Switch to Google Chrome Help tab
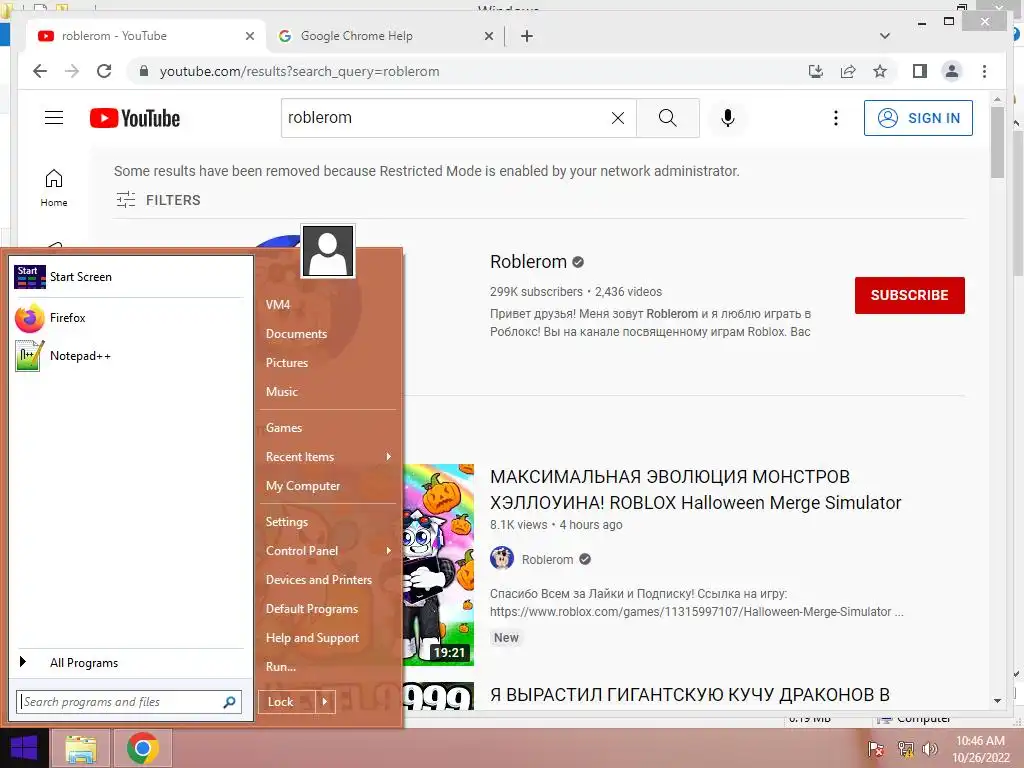This screenshot has height=768, width=1024. (x=385, y=36)
